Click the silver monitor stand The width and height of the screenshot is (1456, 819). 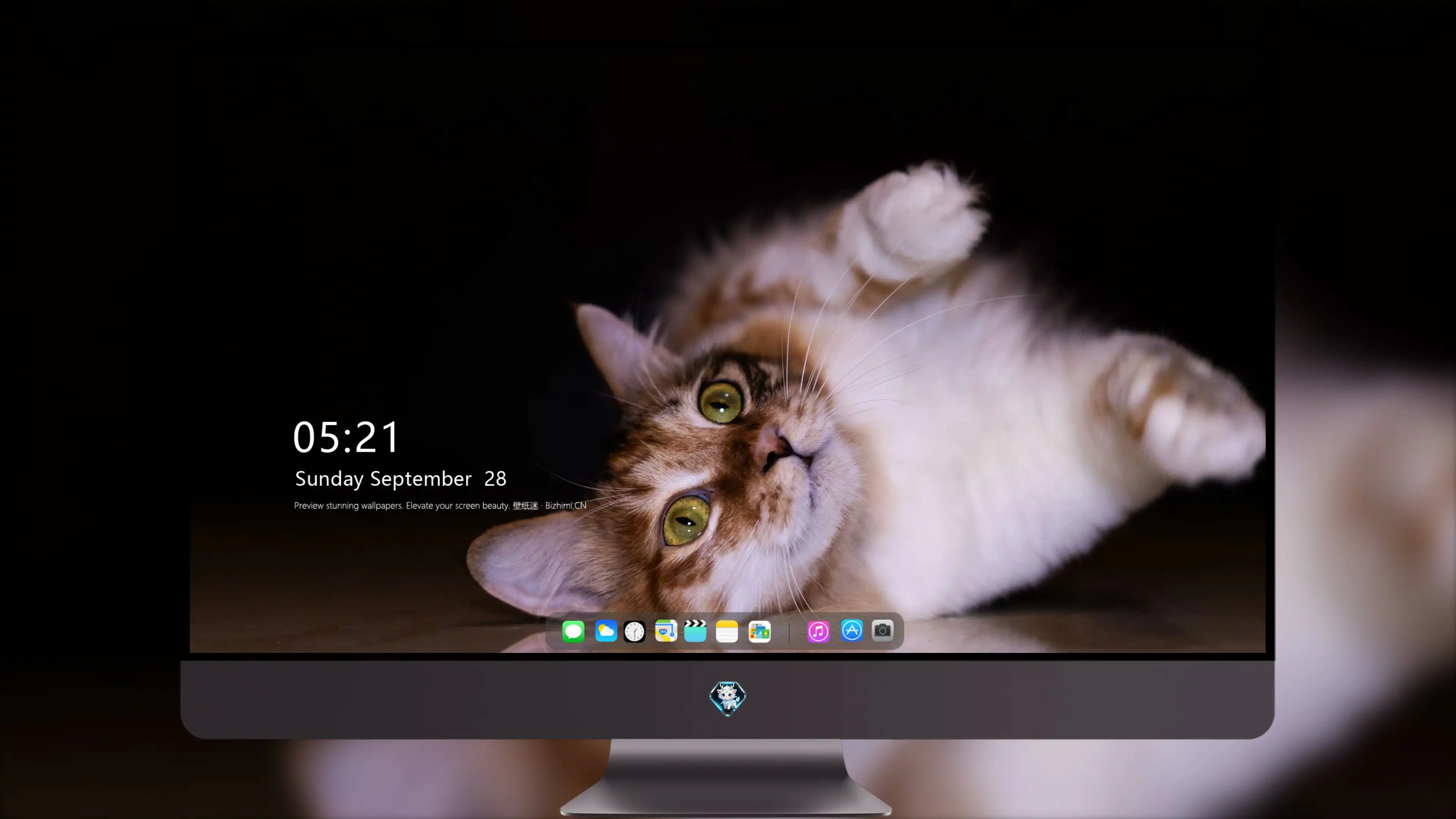pyautogui.click(x=727, y=777)
